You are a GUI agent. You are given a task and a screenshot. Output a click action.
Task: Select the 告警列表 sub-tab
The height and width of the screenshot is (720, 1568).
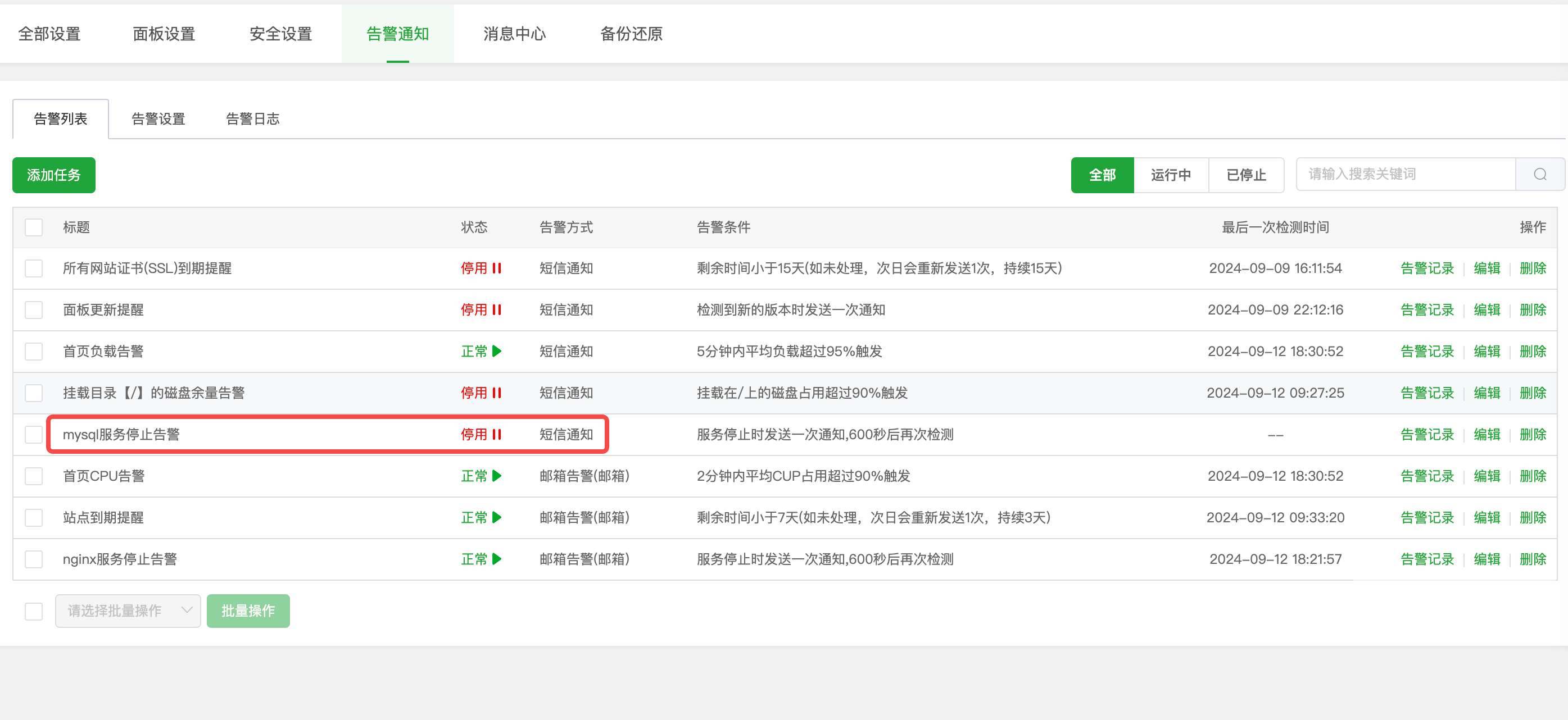pos(60,119)
